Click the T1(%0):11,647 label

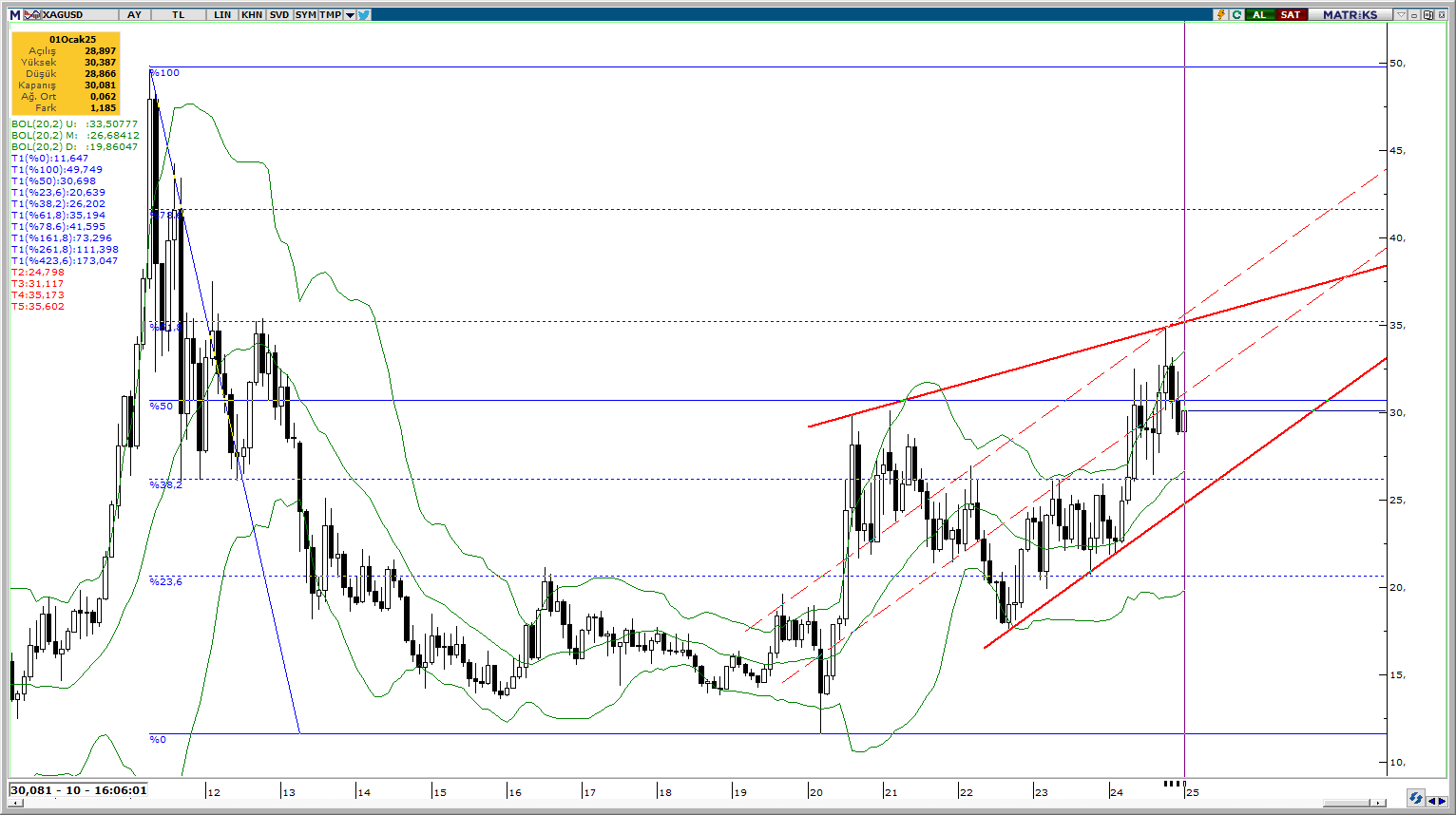pyautogui.click(x=49, y=159)
